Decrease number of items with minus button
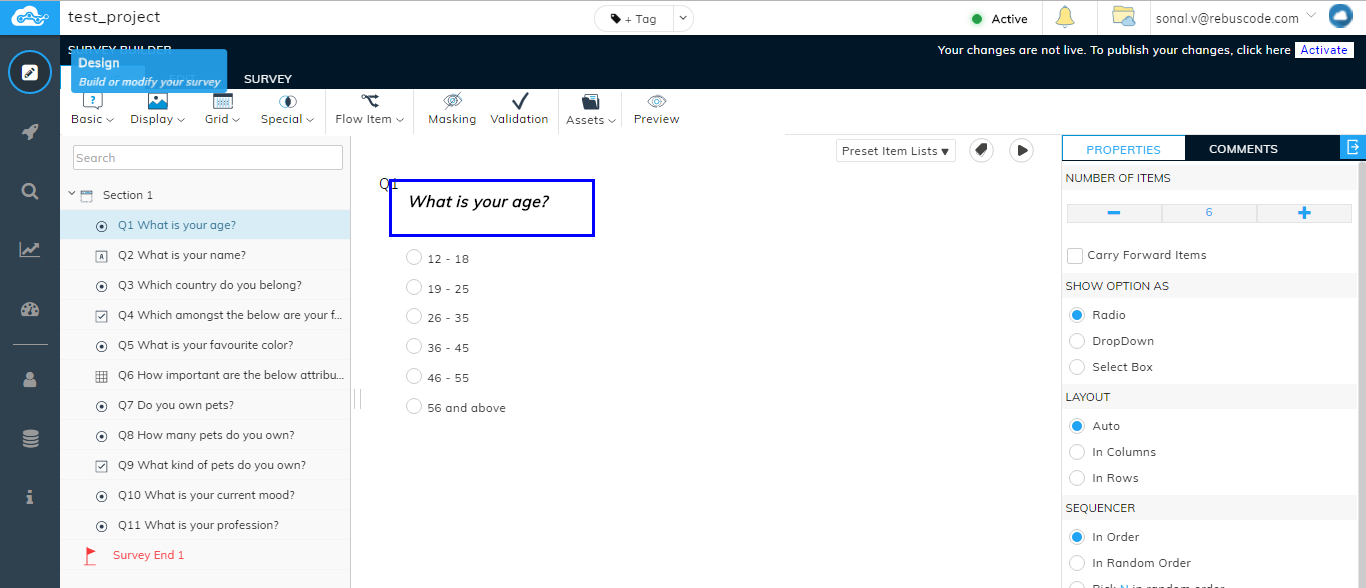 pyautogui.click(x=1114, y=213)
